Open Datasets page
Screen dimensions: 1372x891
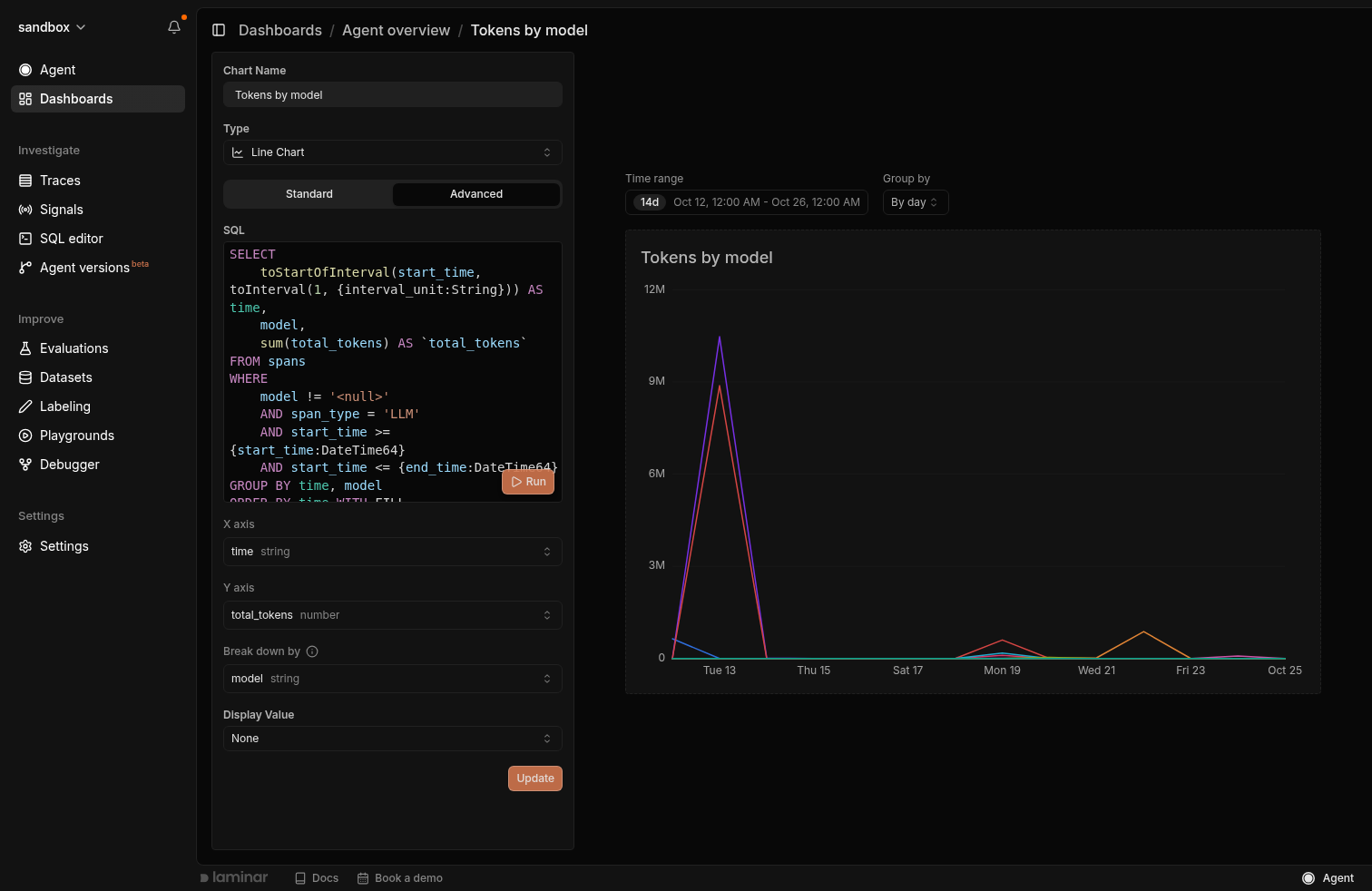click(98, 377)
